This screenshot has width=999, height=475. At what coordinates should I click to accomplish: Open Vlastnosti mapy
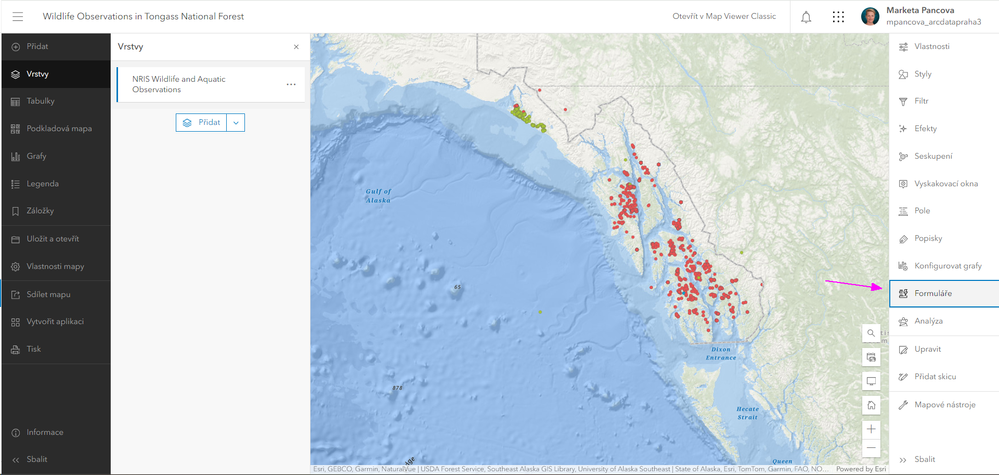55,267
